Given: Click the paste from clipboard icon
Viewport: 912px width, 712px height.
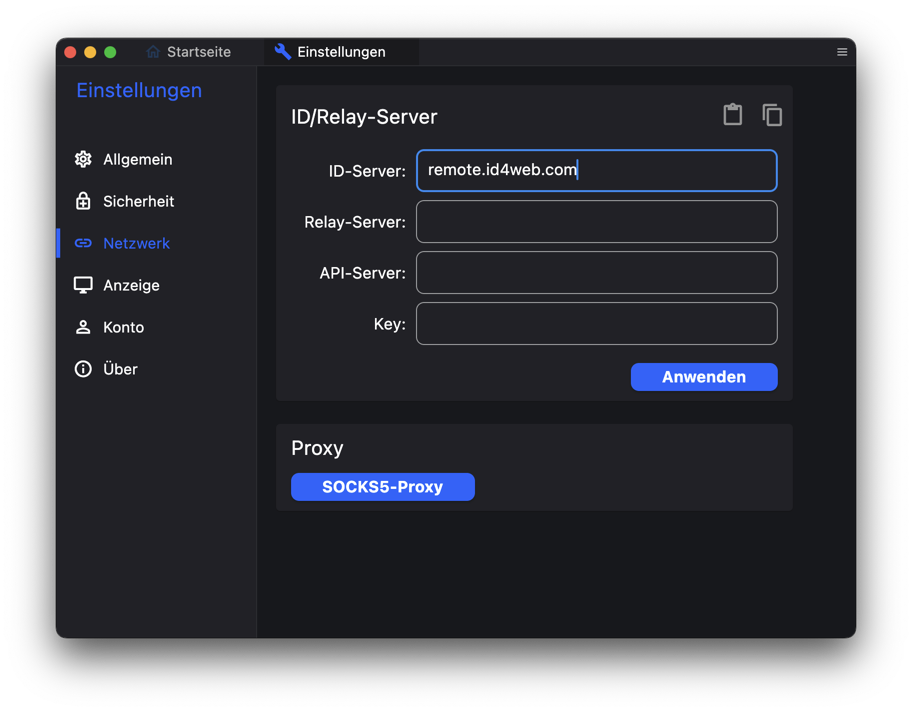Looking at the screenshot, I should click(x=732, y=115).
